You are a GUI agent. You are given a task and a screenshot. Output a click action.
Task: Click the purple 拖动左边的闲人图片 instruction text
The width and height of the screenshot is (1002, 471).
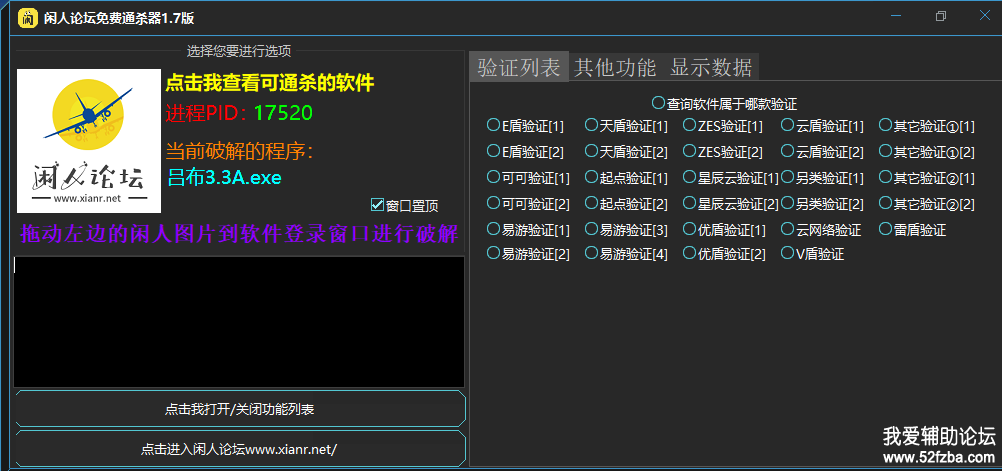tap(240, 234)
